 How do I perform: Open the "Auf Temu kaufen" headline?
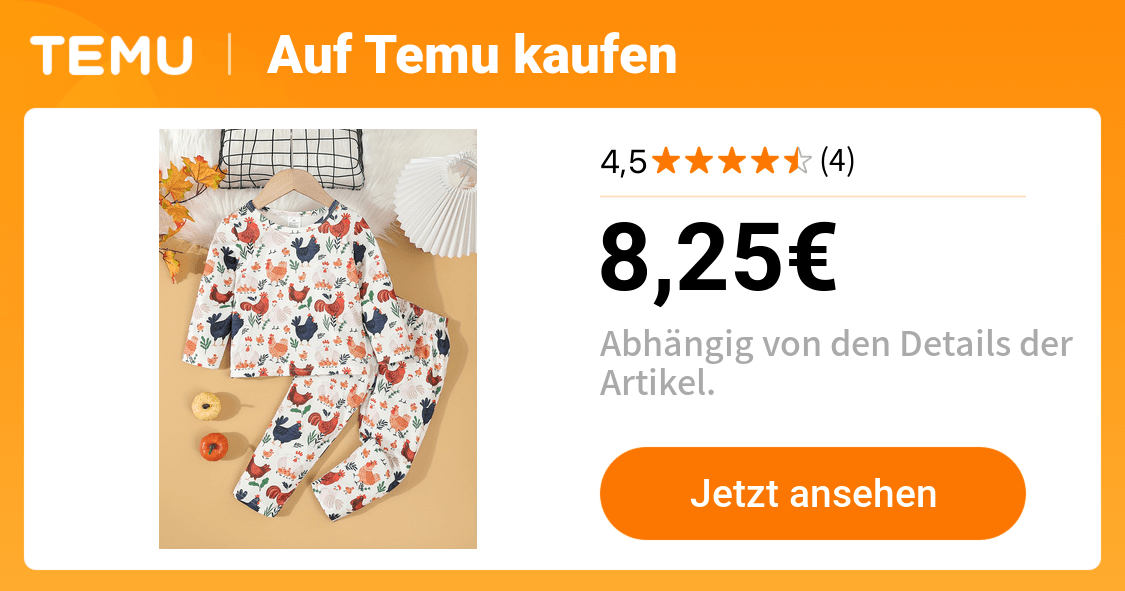[472, 55]
